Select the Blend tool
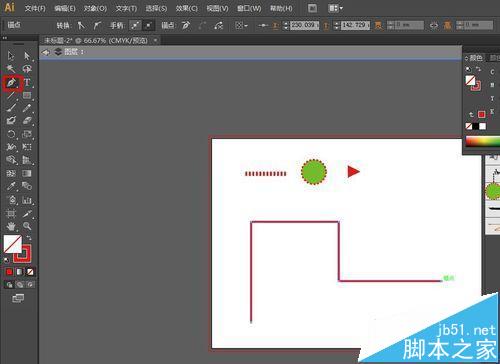This screenshot has width=500, height=364. [x=27, y=186]
